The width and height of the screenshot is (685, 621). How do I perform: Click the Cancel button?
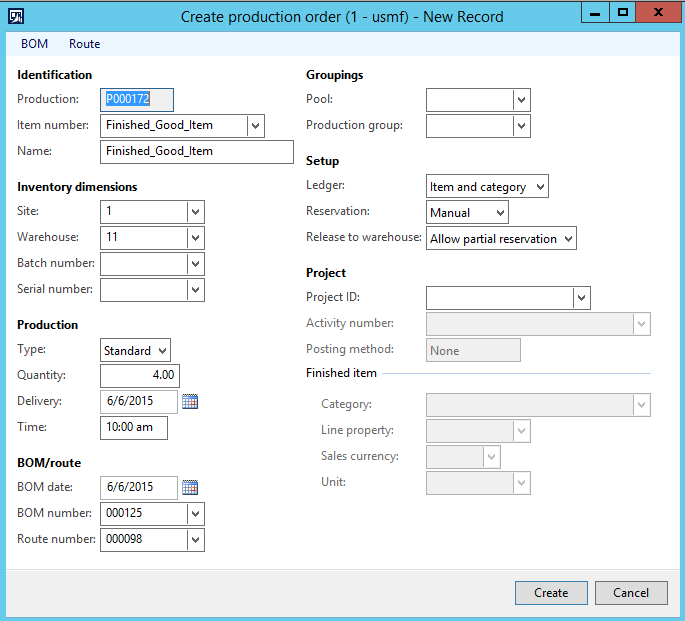[x=631, y=593]
